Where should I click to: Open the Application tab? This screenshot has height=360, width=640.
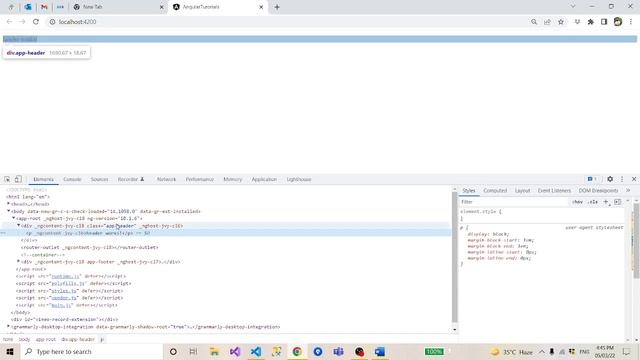264,180
